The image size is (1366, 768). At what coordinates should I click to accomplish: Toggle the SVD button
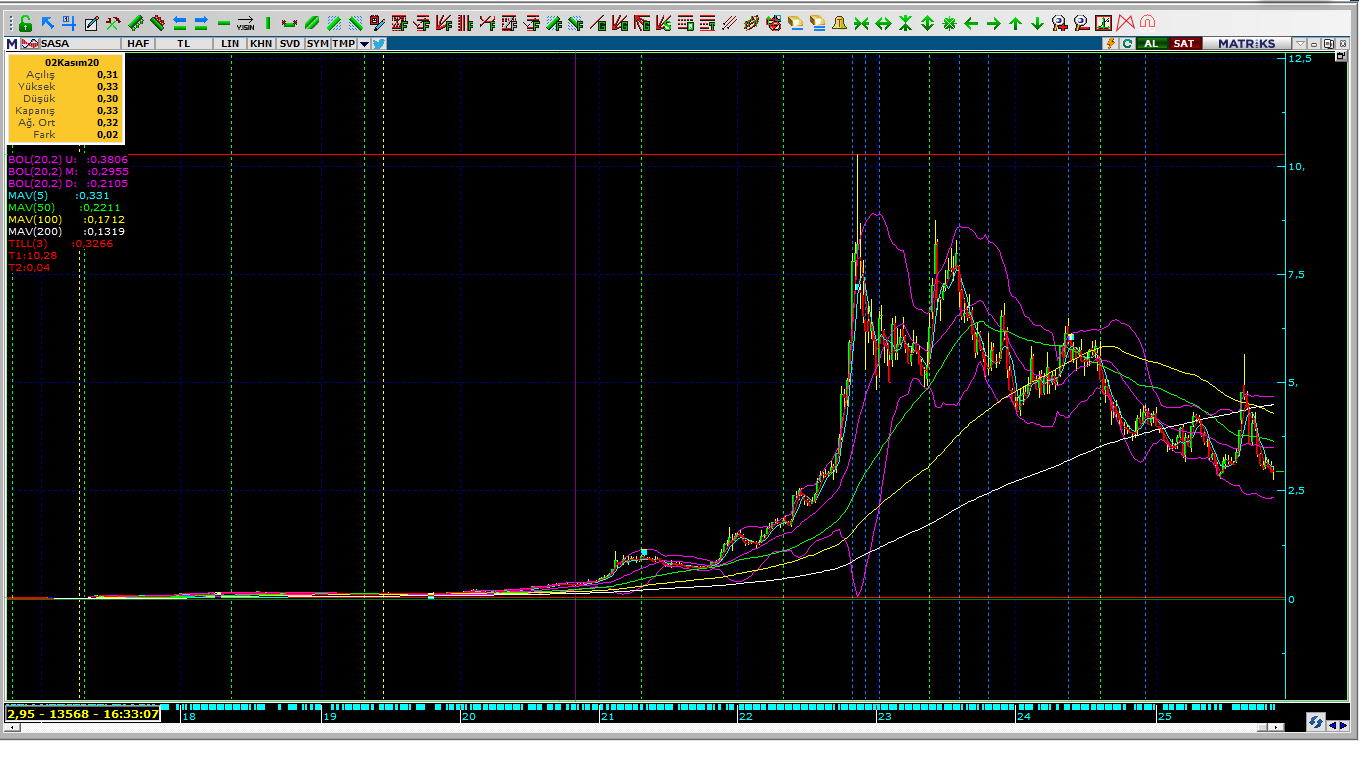tap(289, 44)
